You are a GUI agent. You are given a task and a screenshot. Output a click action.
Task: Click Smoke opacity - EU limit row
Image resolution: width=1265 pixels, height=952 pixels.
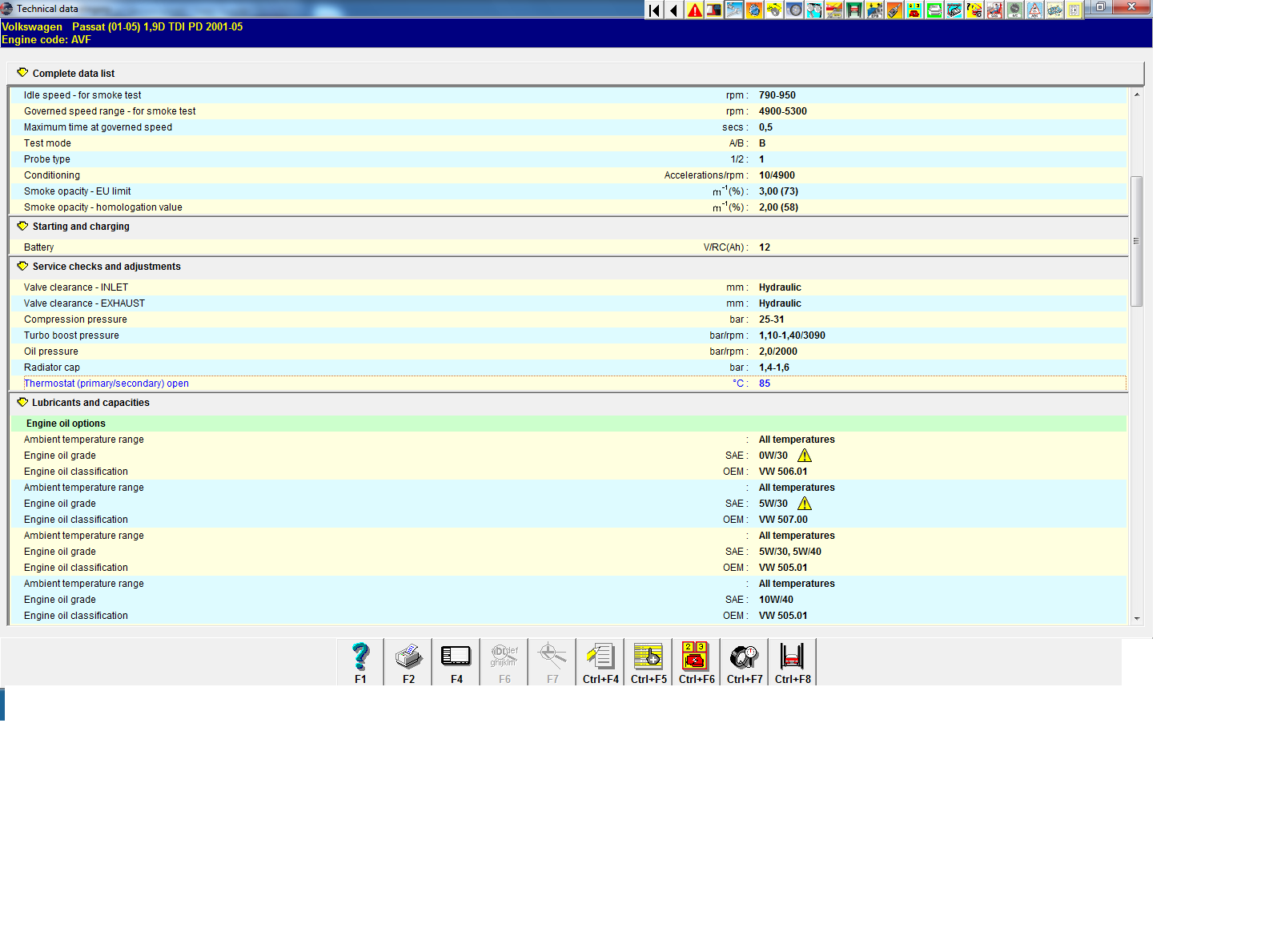pos(568,191)
